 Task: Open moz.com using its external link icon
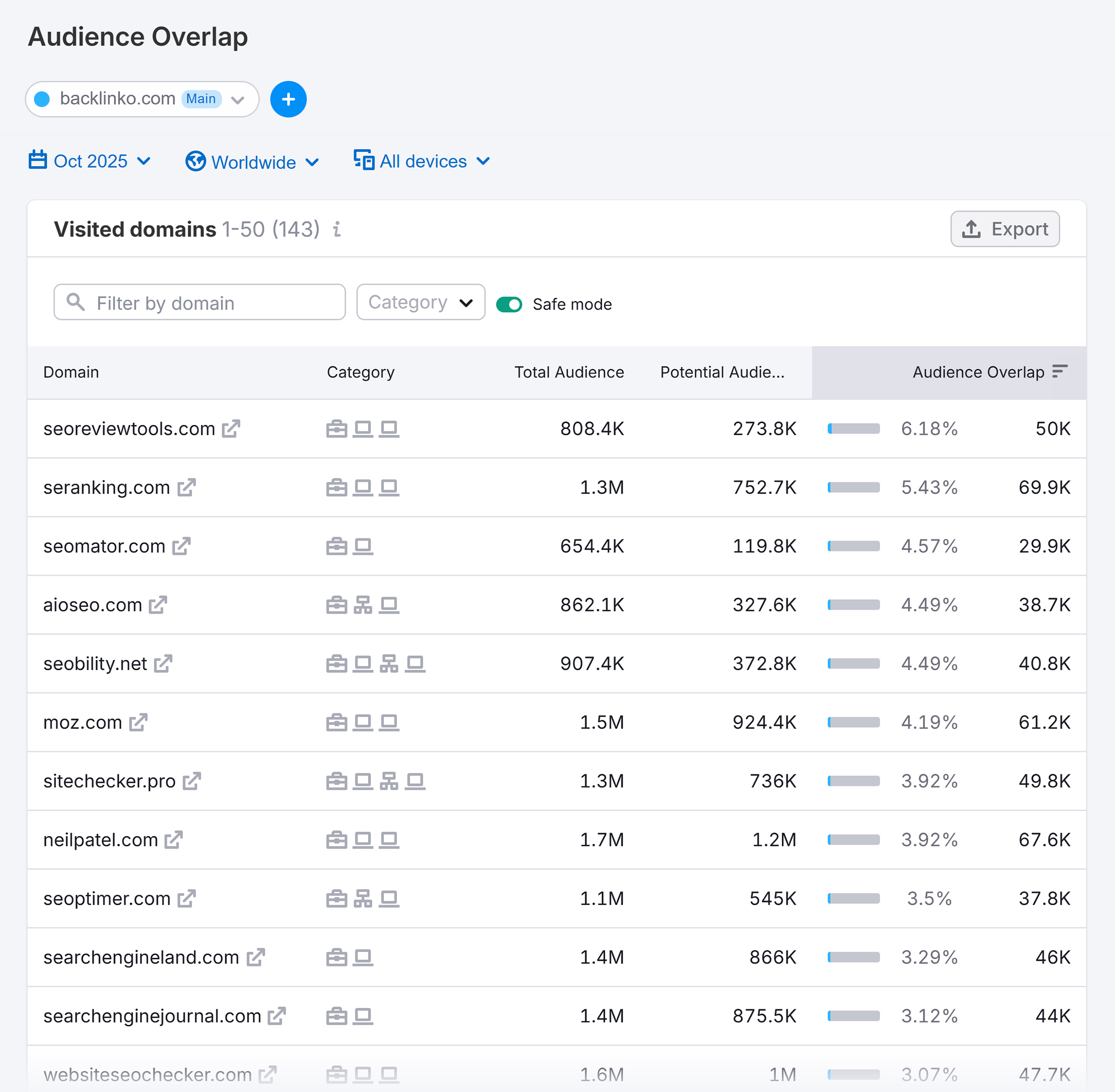point(138,722)
